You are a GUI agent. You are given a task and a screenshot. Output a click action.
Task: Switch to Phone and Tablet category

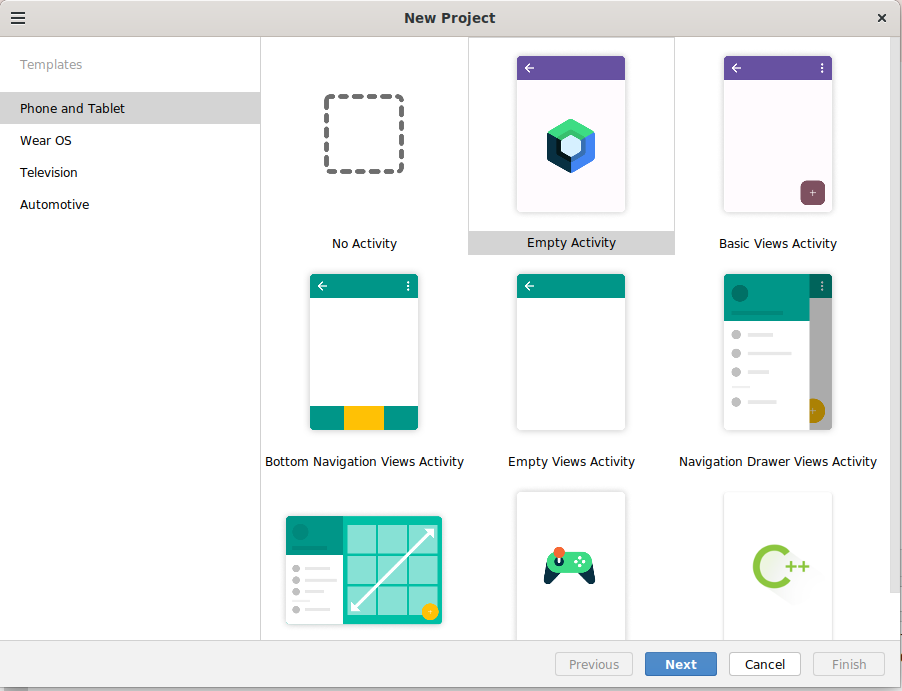click(72, 108)
